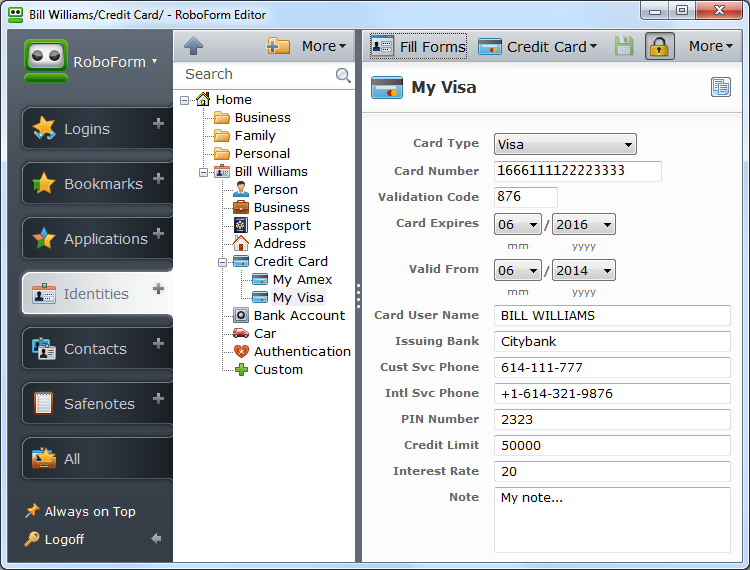Click the copy icon beside My Visa title
The width and height of the screenshot is (750, 570).
point(721,87)
